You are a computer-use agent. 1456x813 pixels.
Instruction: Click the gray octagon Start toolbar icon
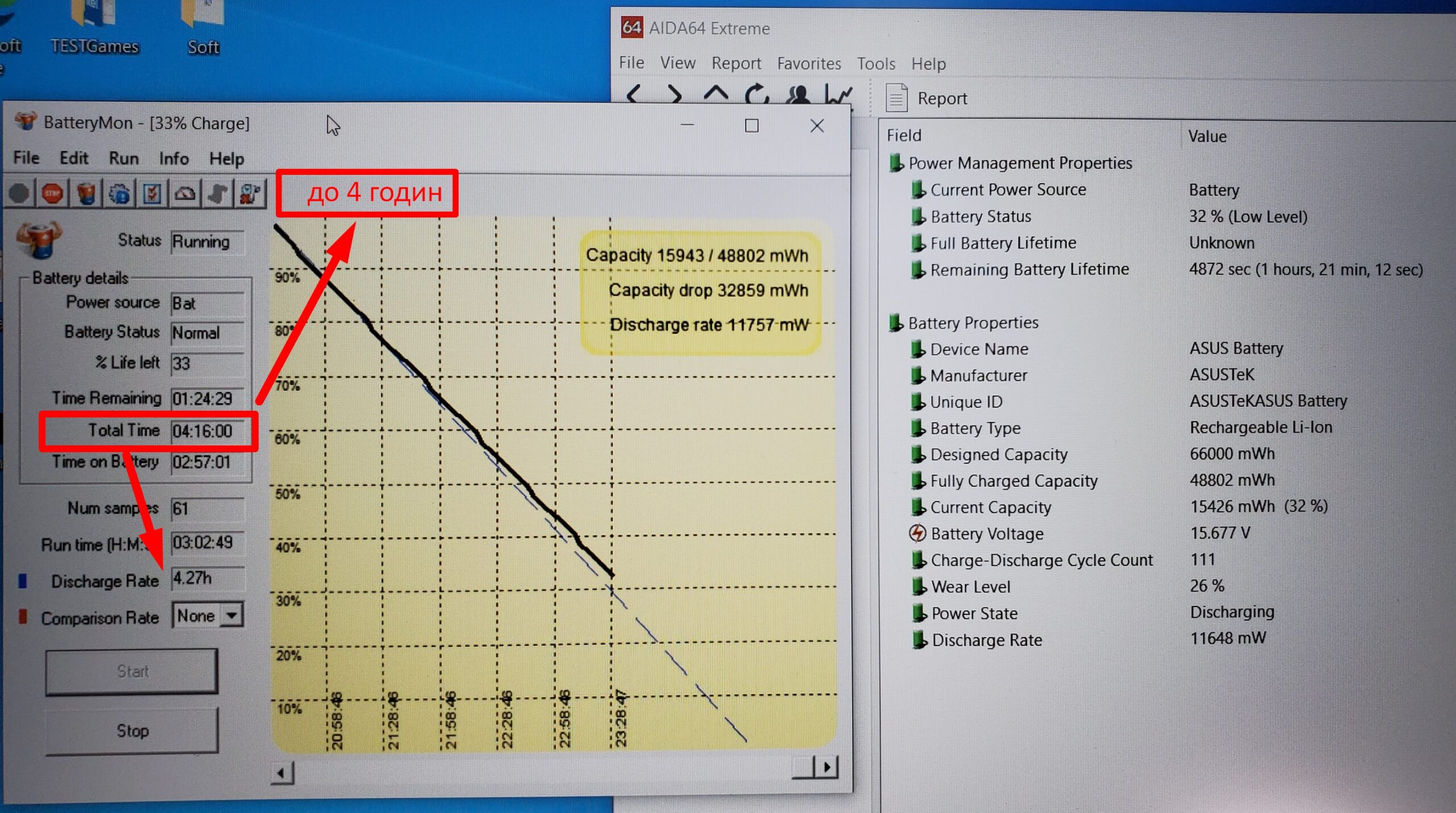coord(19,194)
